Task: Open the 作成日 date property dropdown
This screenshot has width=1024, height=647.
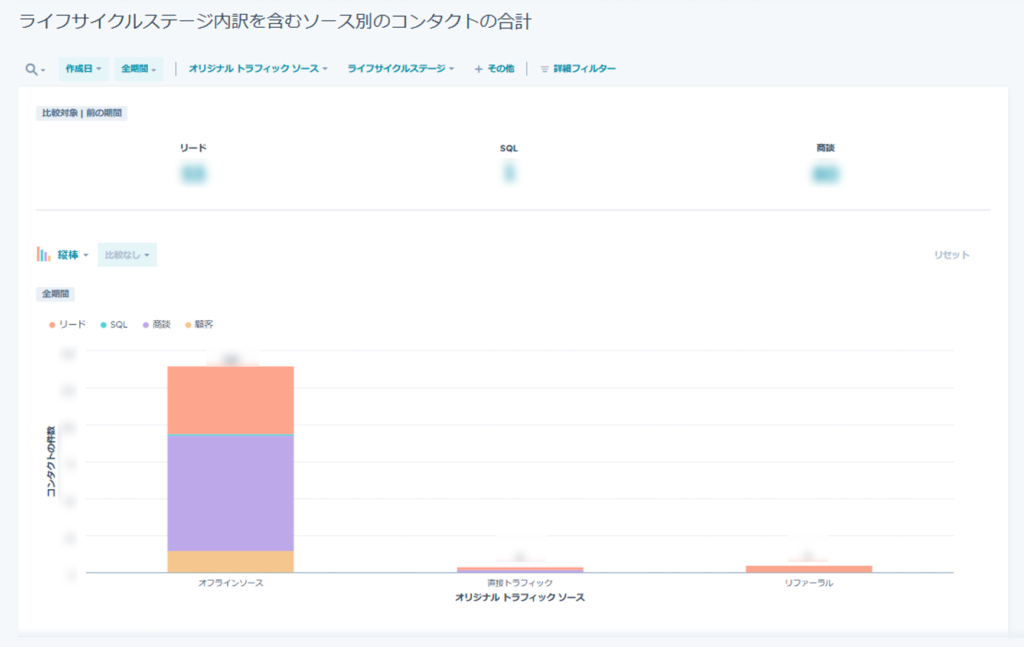Action: tap(84, 69)
